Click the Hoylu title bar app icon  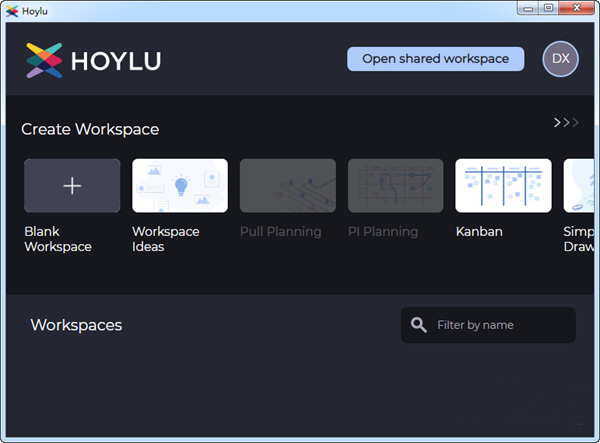click(x=12, y=11)
